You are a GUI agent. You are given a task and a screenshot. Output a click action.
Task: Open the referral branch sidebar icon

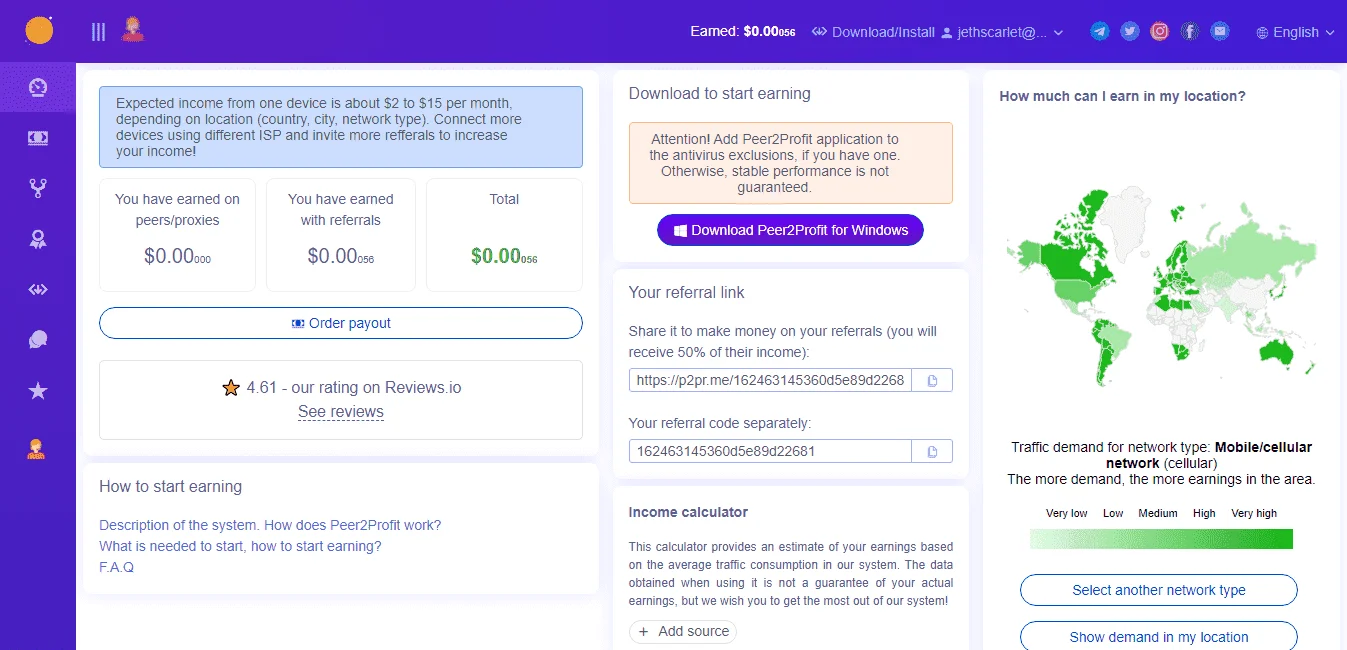[x=38, y=188]
